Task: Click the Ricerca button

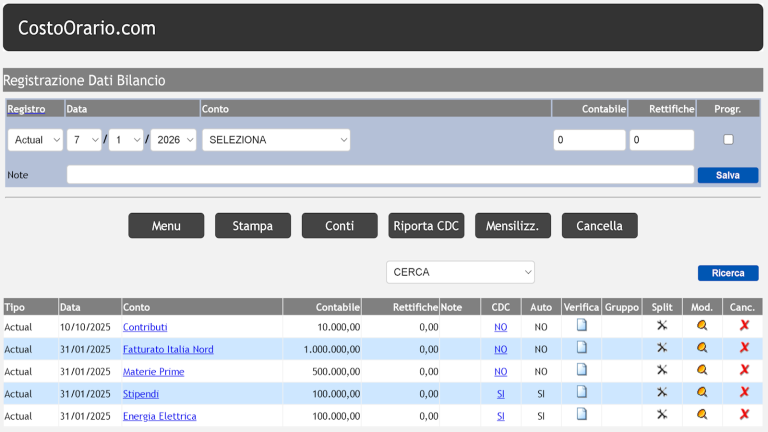Action: pos(728,273)
